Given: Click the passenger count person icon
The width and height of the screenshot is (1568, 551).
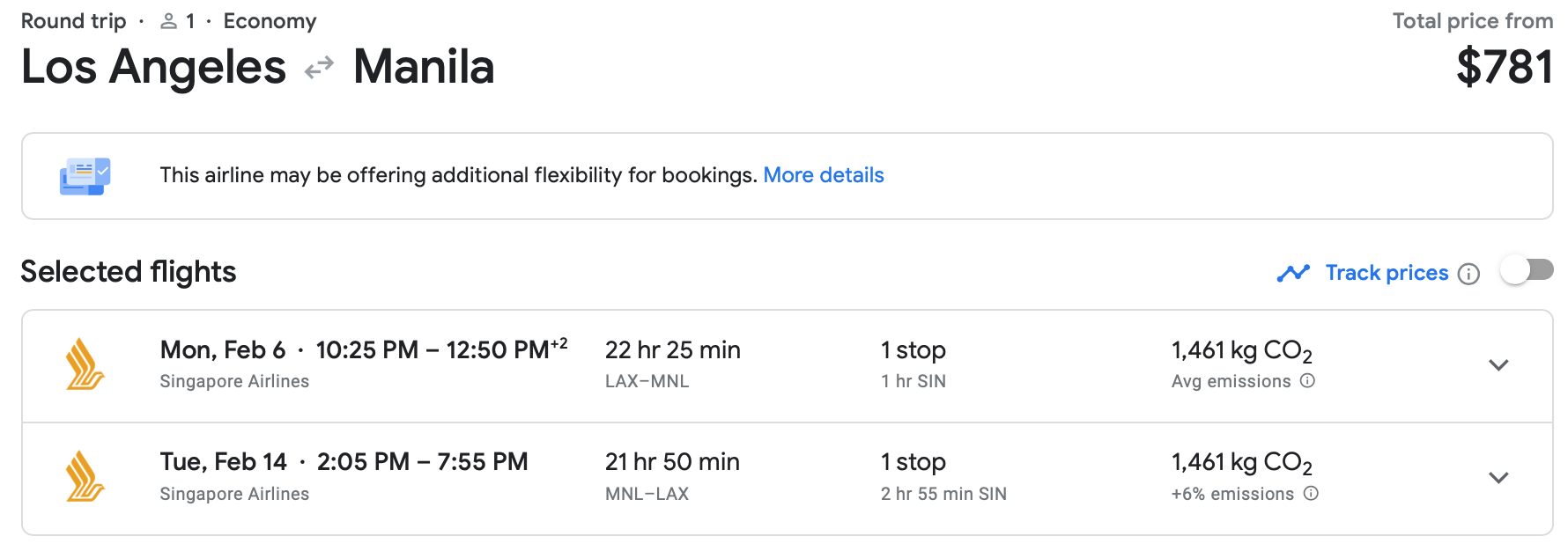Looking at the screenshot, I should point(168,21).
